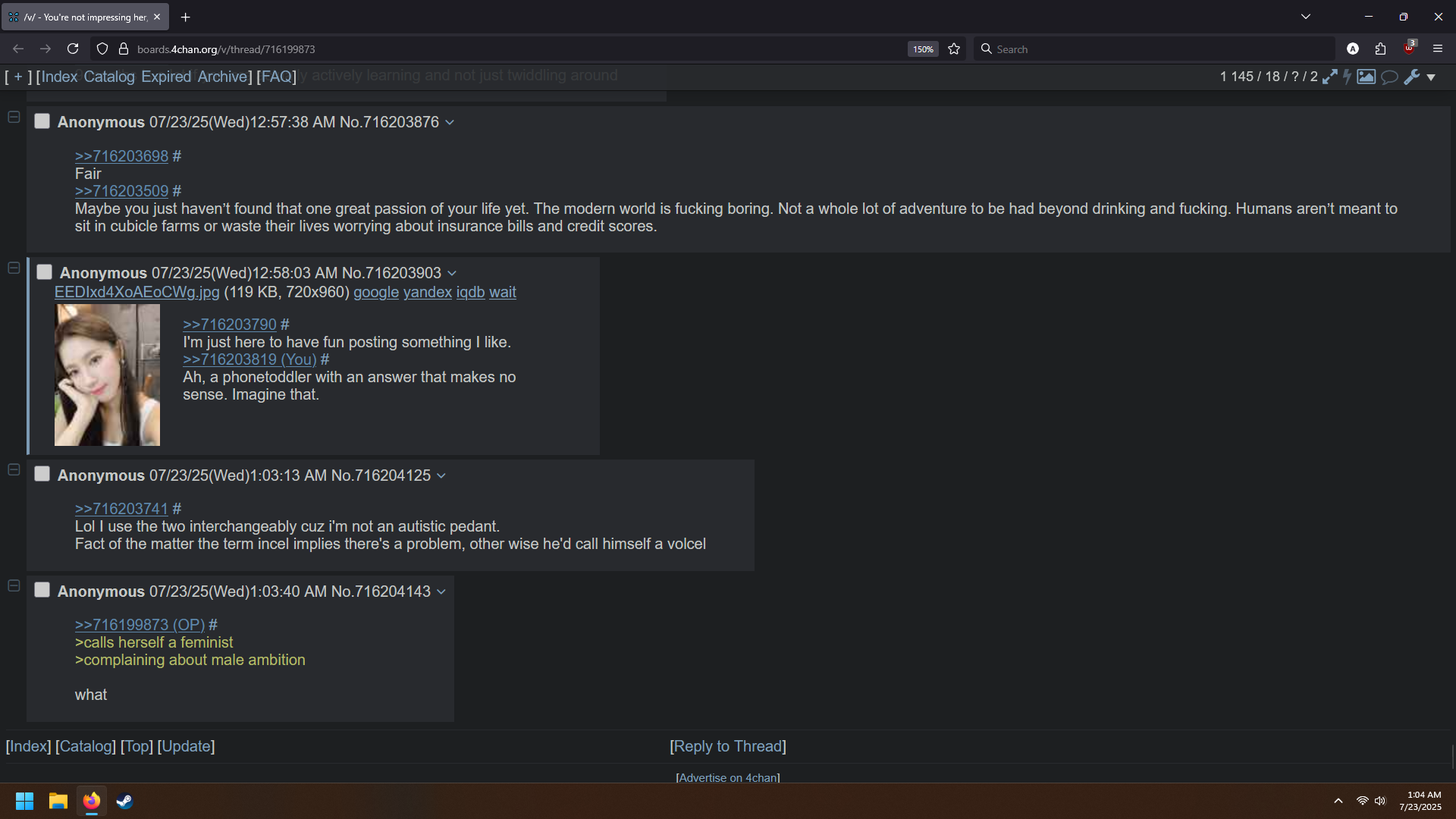Click the site security padlock icon
The height and width of the screenshot is (819, 1456).
point(124,49)
